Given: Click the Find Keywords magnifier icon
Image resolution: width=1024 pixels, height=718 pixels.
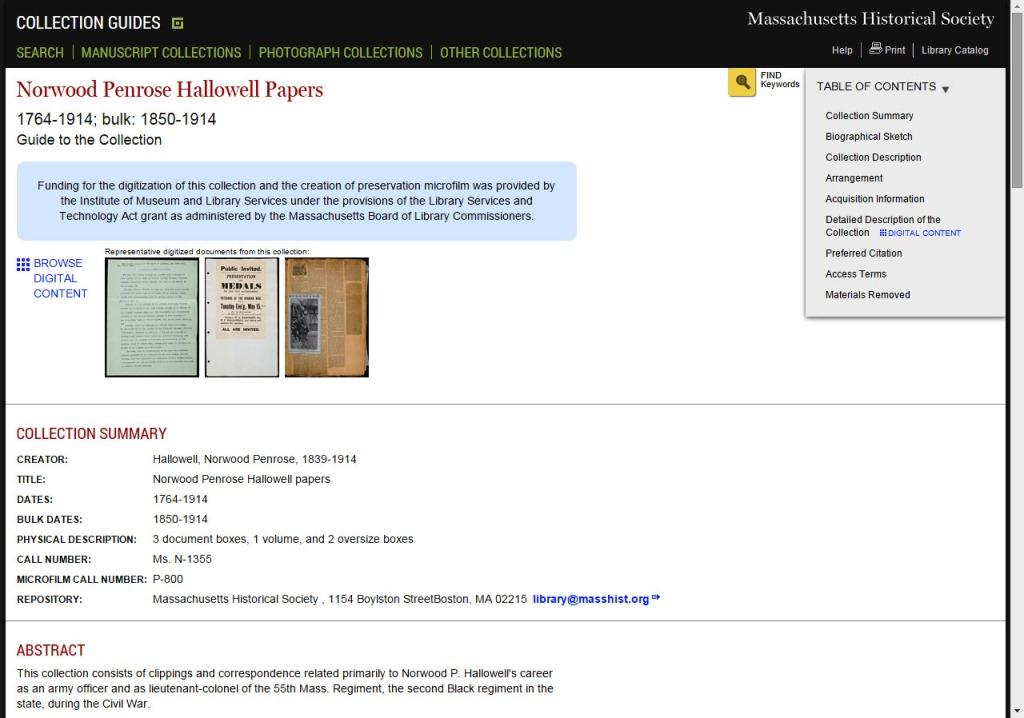Looking at the screenshot, I should (x=742, y=82).
